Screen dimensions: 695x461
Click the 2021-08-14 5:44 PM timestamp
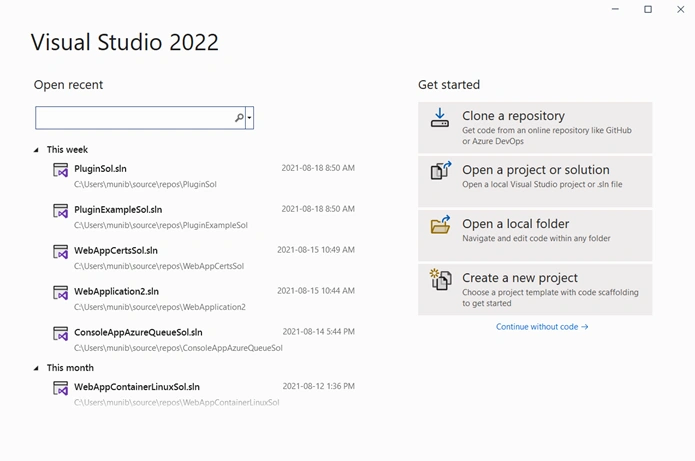click(319, 331)
